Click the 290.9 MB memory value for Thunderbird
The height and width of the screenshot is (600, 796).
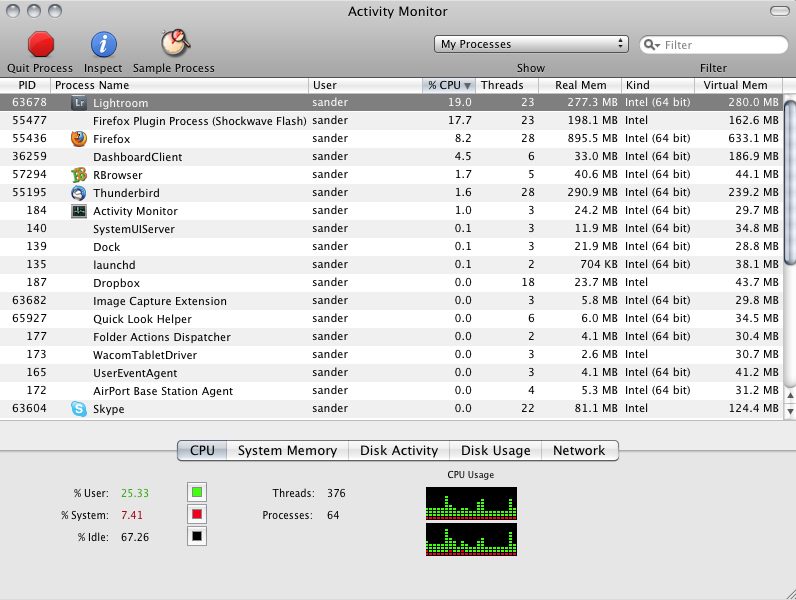[x=592, y=193]
